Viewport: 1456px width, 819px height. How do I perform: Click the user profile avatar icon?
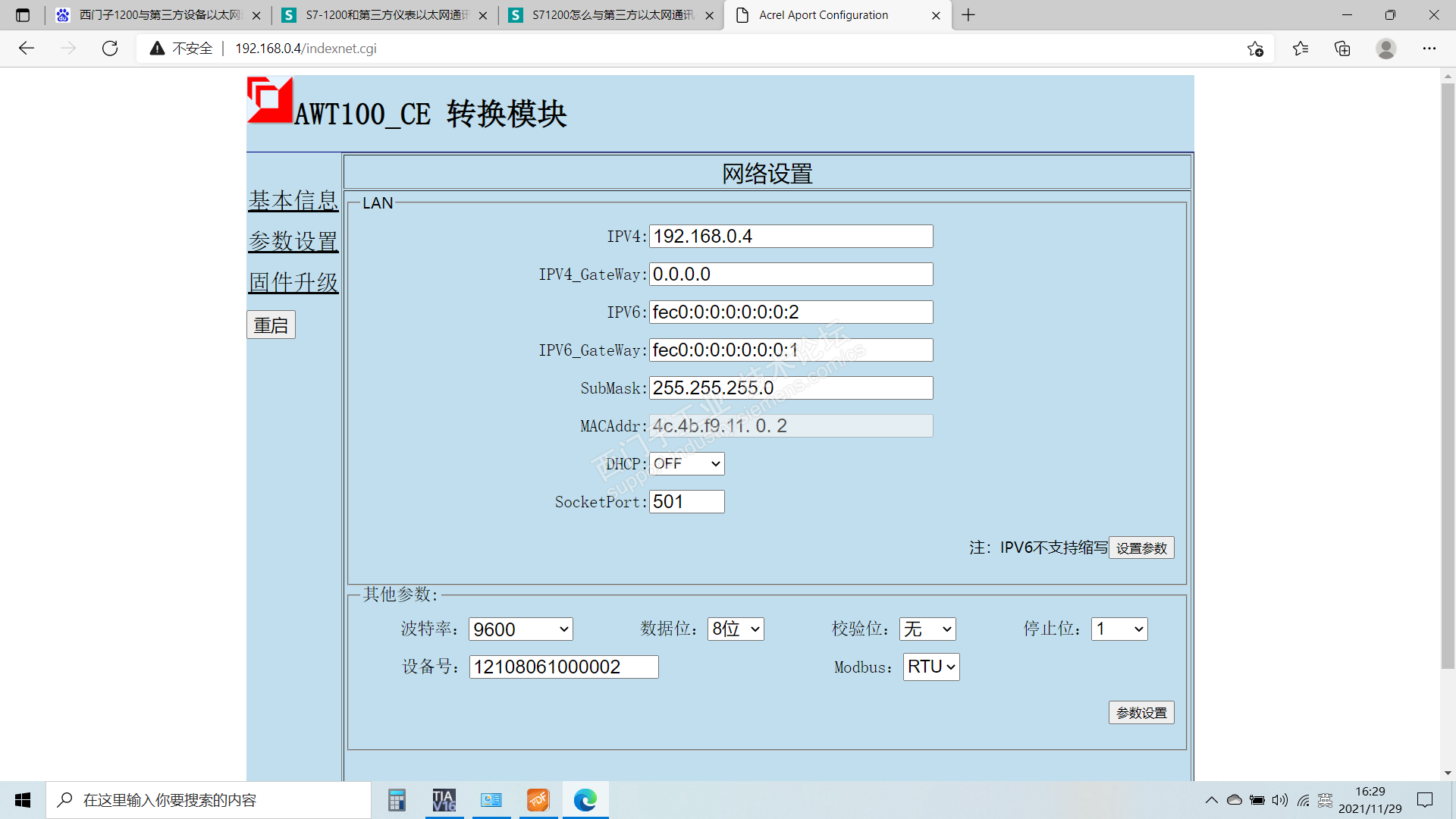tap(1385, 49)
